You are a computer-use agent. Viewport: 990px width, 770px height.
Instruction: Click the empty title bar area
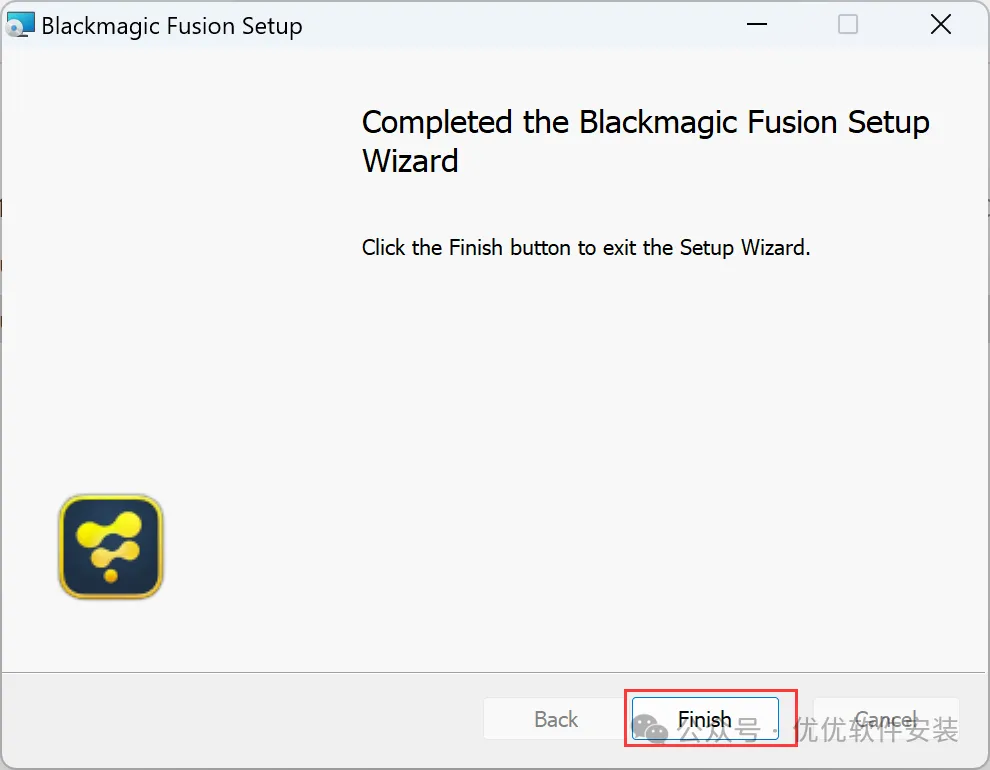518,25
